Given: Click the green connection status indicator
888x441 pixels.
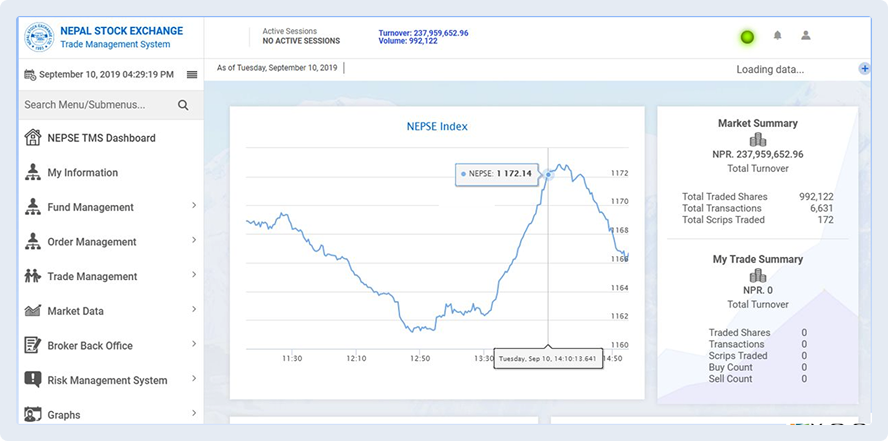Looking at the screenshot, I should click(747, 38).
